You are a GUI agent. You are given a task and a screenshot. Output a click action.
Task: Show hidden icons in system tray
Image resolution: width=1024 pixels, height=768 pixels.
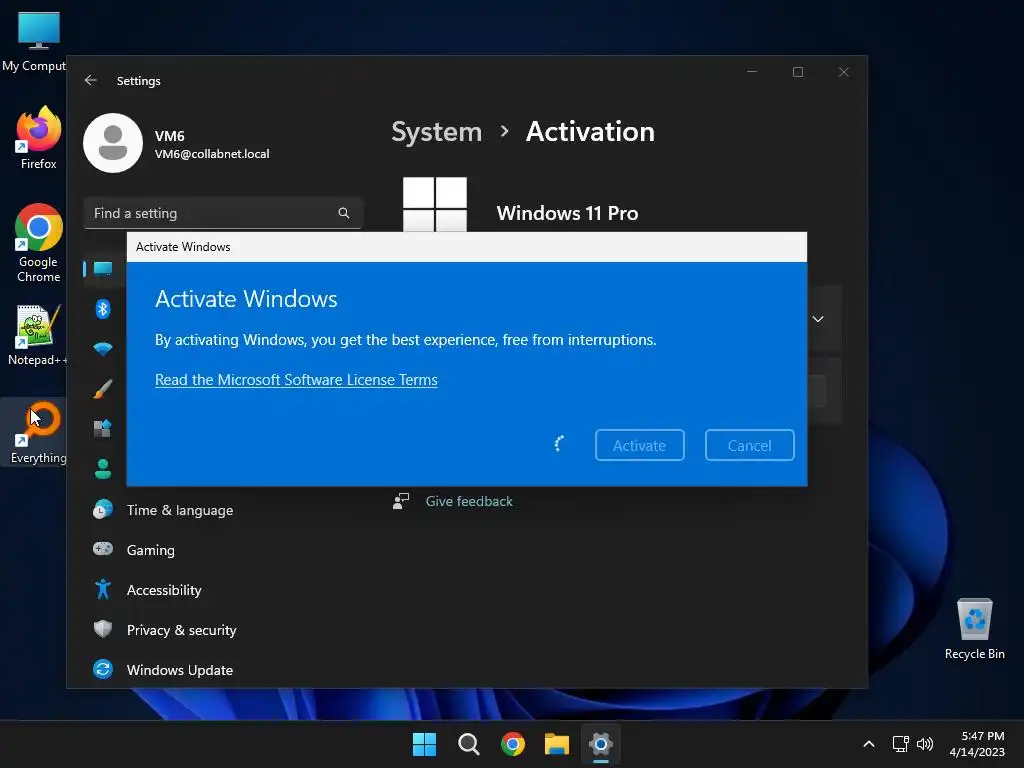pyautogui.click(x=869, y=744)
